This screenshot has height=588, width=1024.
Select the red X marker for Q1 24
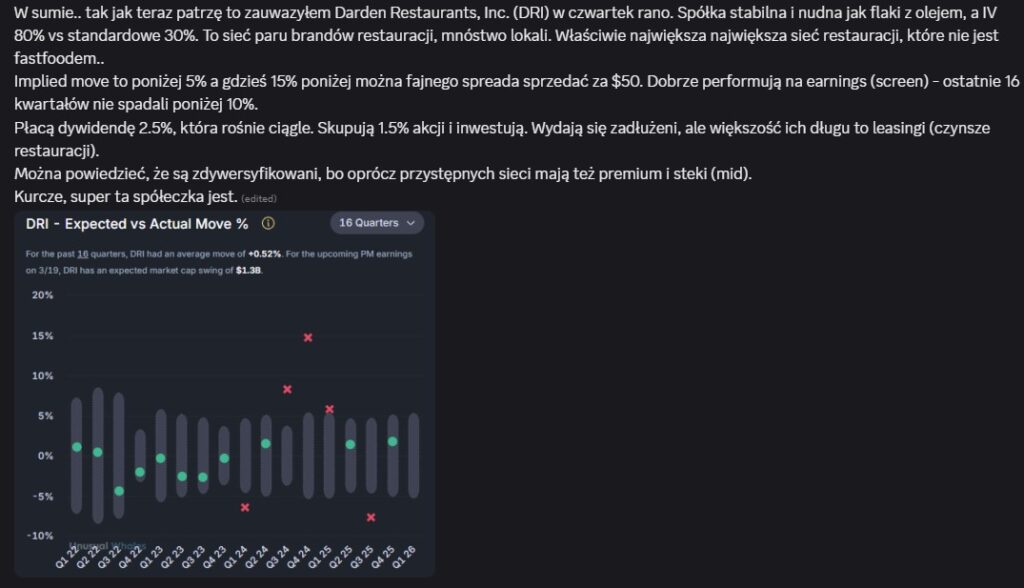point(245,507)
